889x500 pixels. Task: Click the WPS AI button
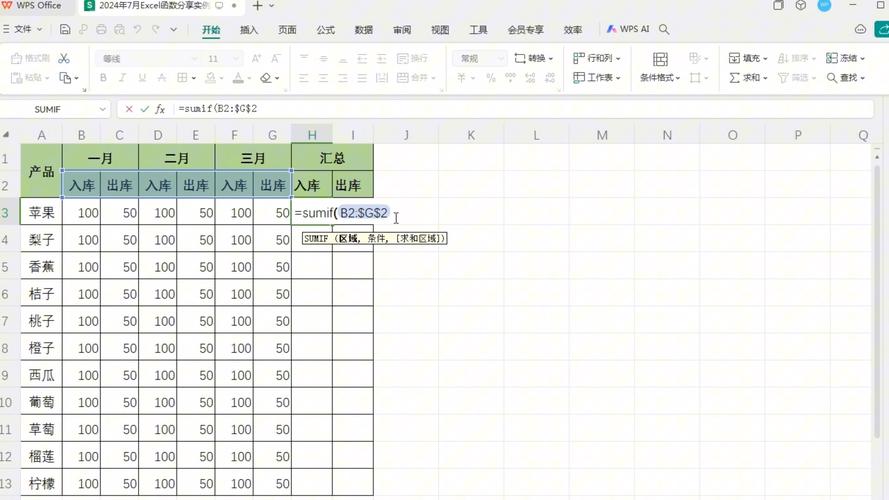click(628, 29)
